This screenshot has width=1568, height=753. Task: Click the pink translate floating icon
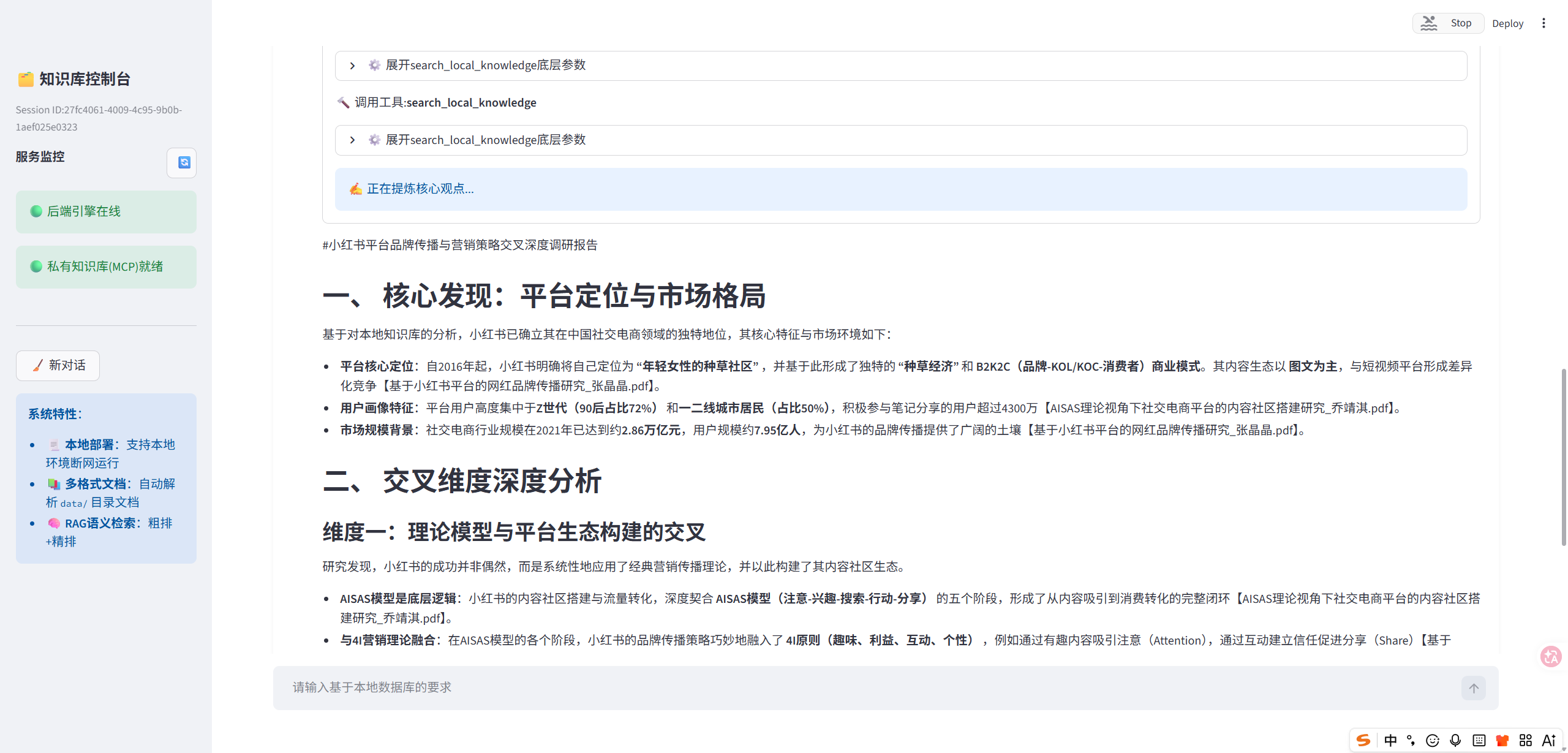[x=1551, y=656]
